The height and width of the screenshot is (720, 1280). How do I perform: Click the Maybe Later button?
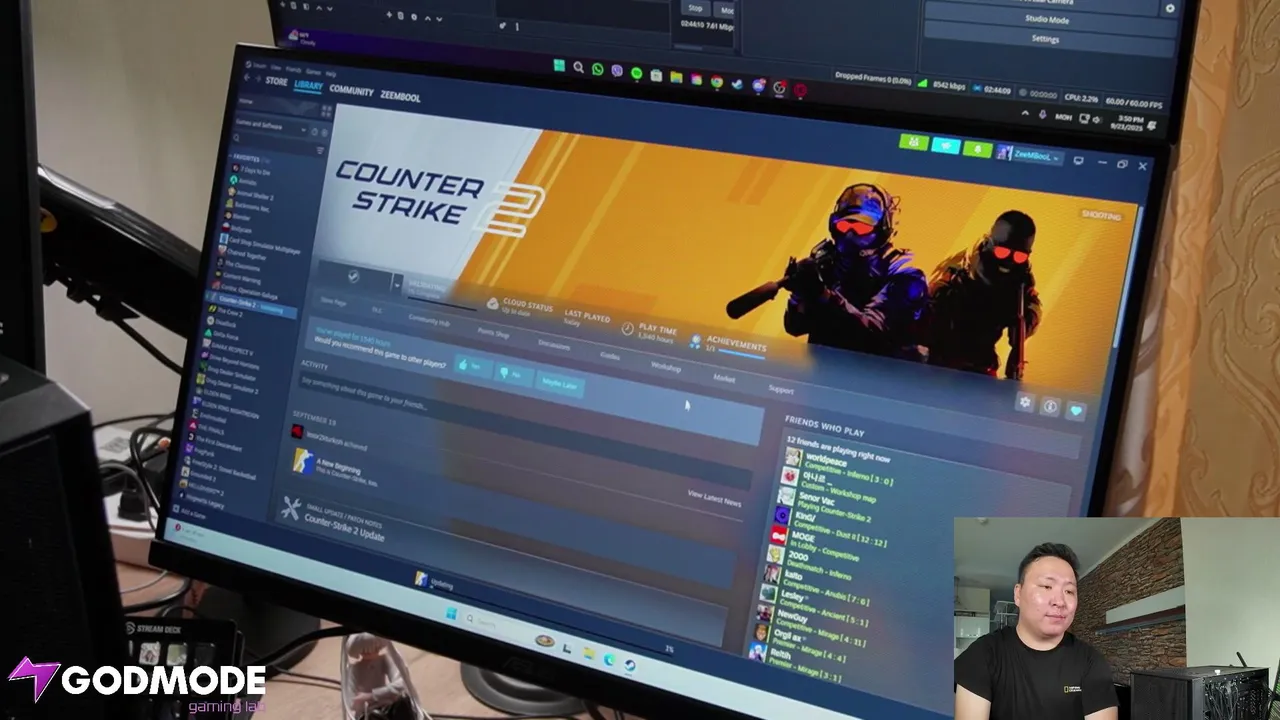coord(558,384)
